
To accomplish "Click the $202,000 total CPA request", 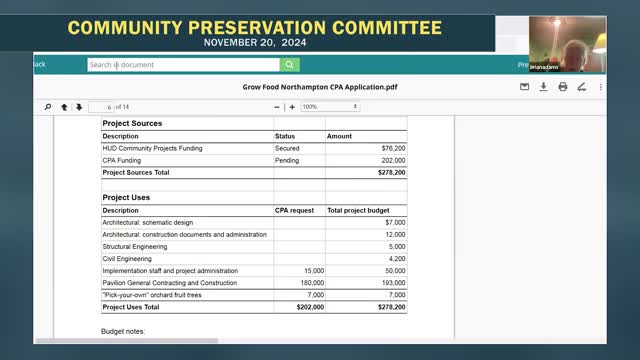I will (310, 307).
